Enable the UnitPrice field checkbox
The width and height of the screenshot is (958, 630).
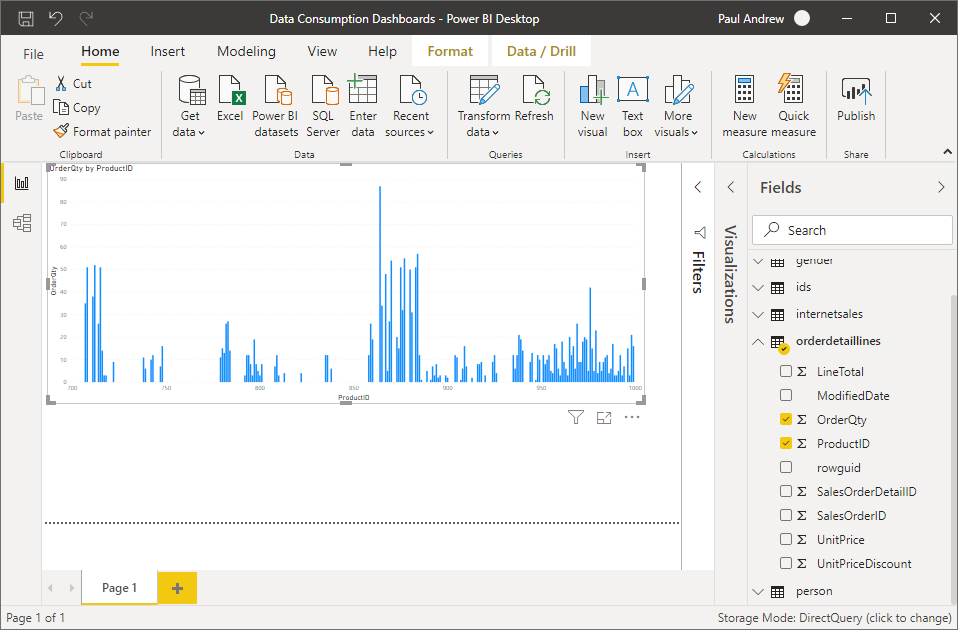pos(786,540)
